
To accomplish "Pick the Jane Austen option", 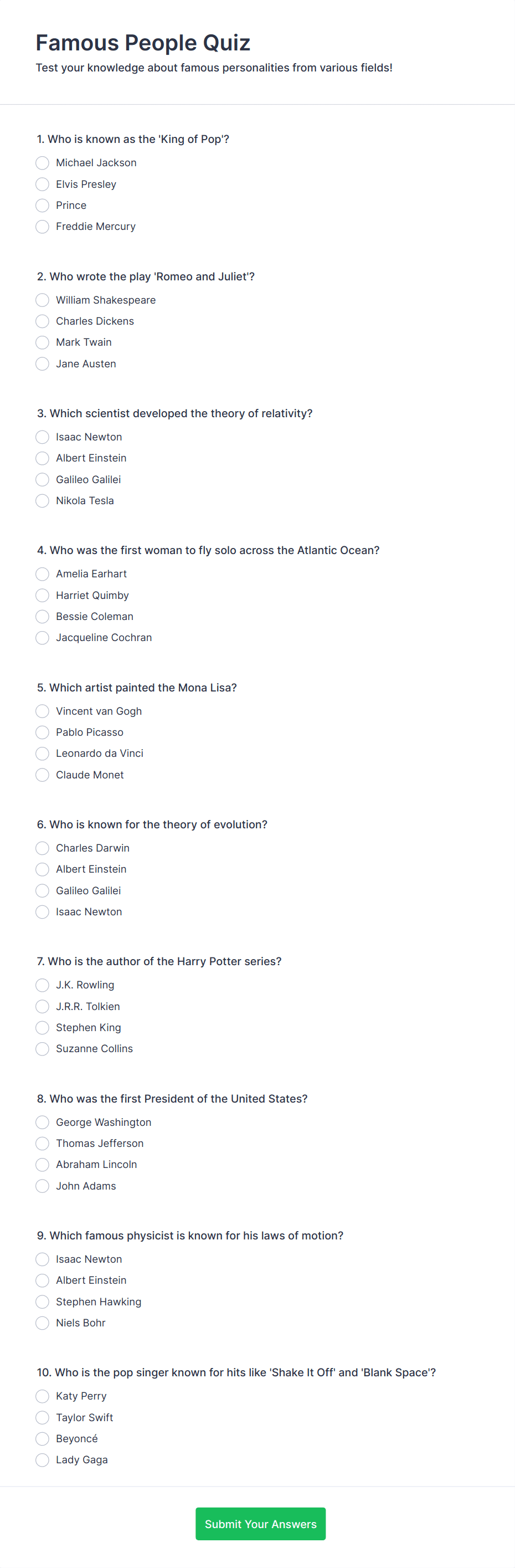I will (42, 363).
